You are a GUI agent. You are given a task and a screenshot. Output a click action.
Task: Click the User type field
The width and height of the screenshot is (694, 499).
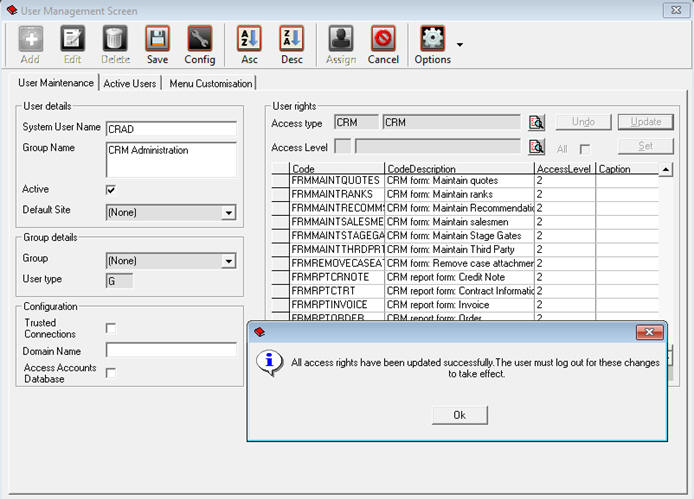pos(119,281)
